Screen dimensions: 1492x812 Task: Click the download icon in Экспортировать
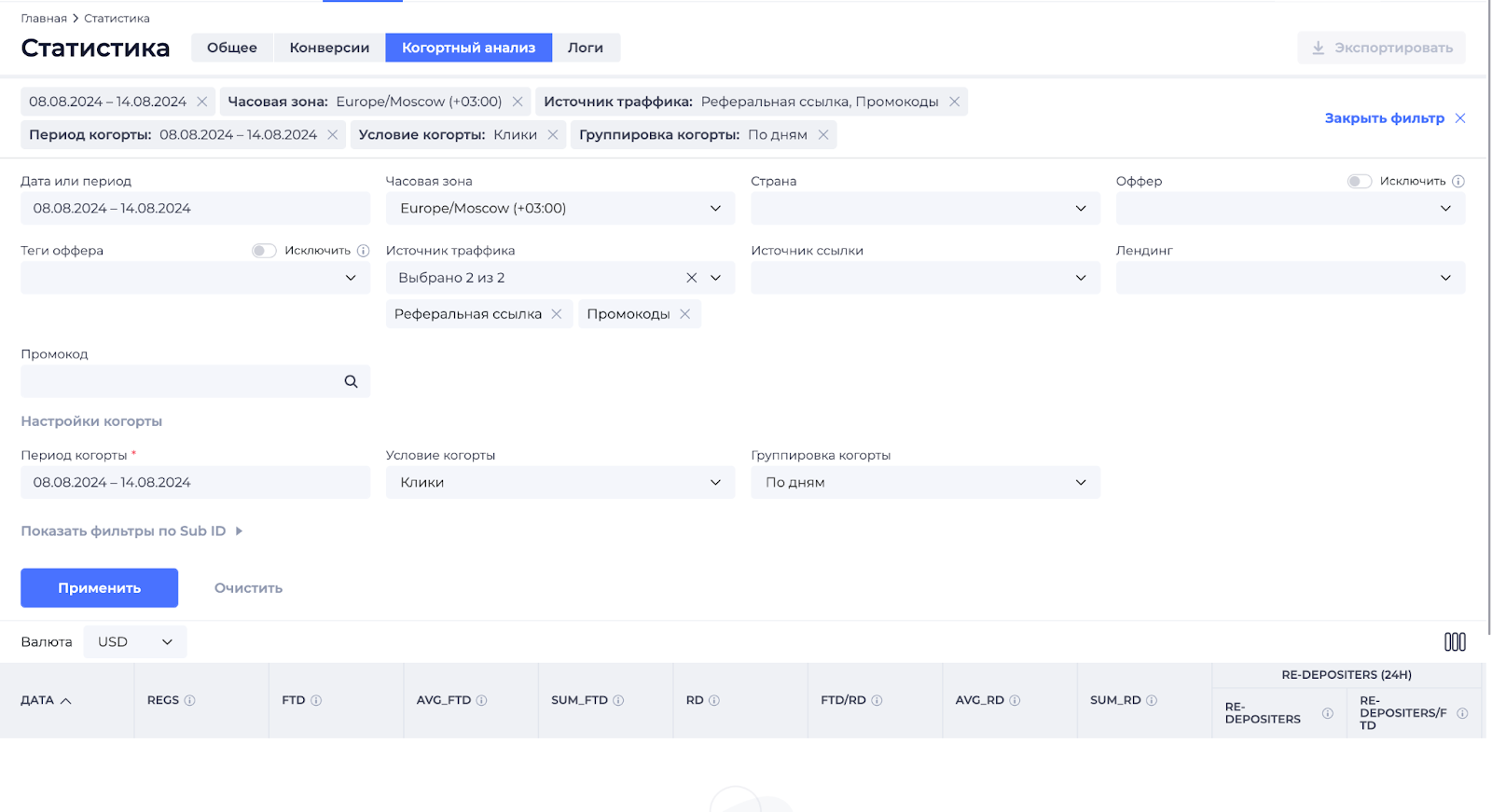[x=1319, y=48]
